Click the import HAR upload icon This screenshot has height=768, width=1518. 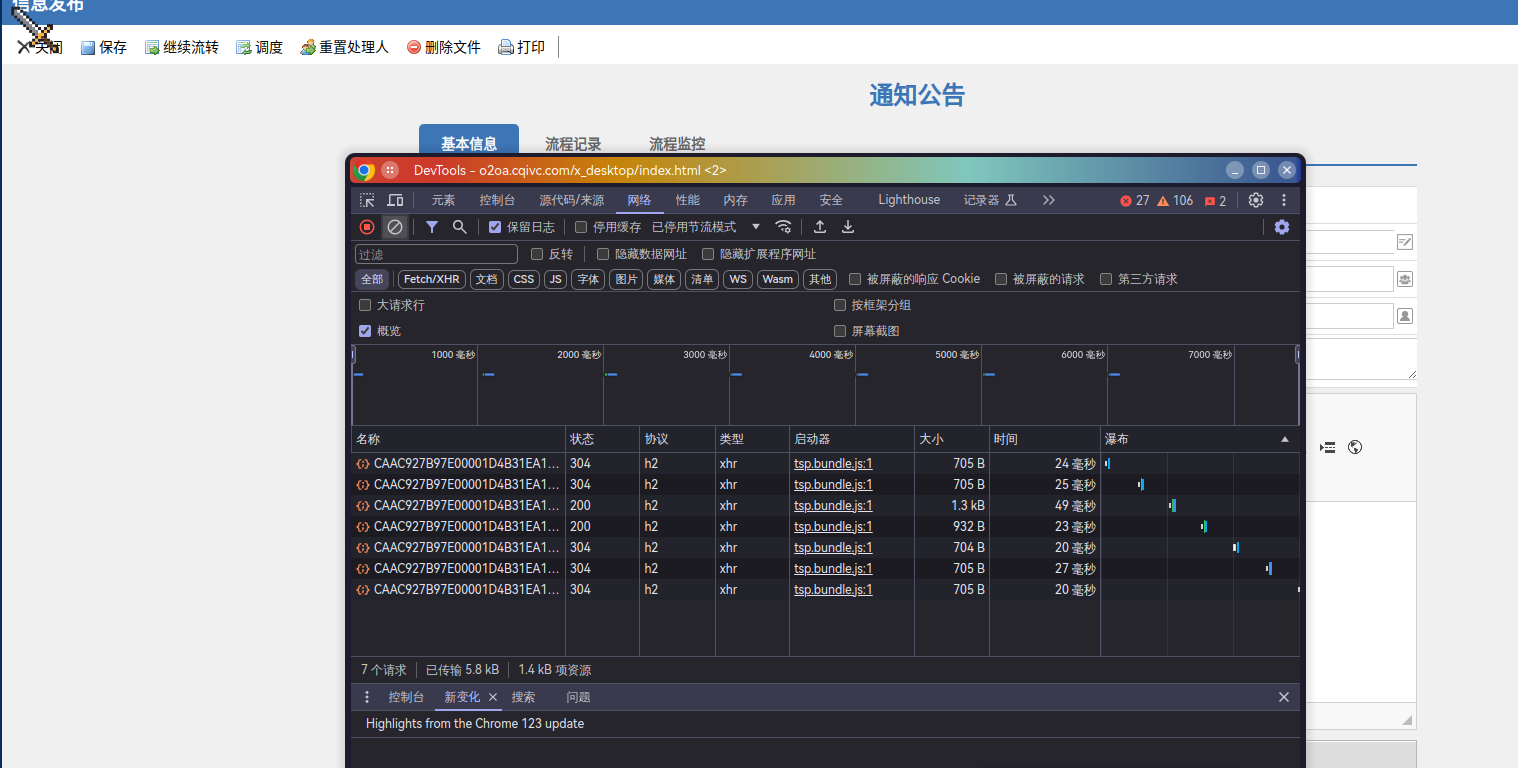(820, 227)
